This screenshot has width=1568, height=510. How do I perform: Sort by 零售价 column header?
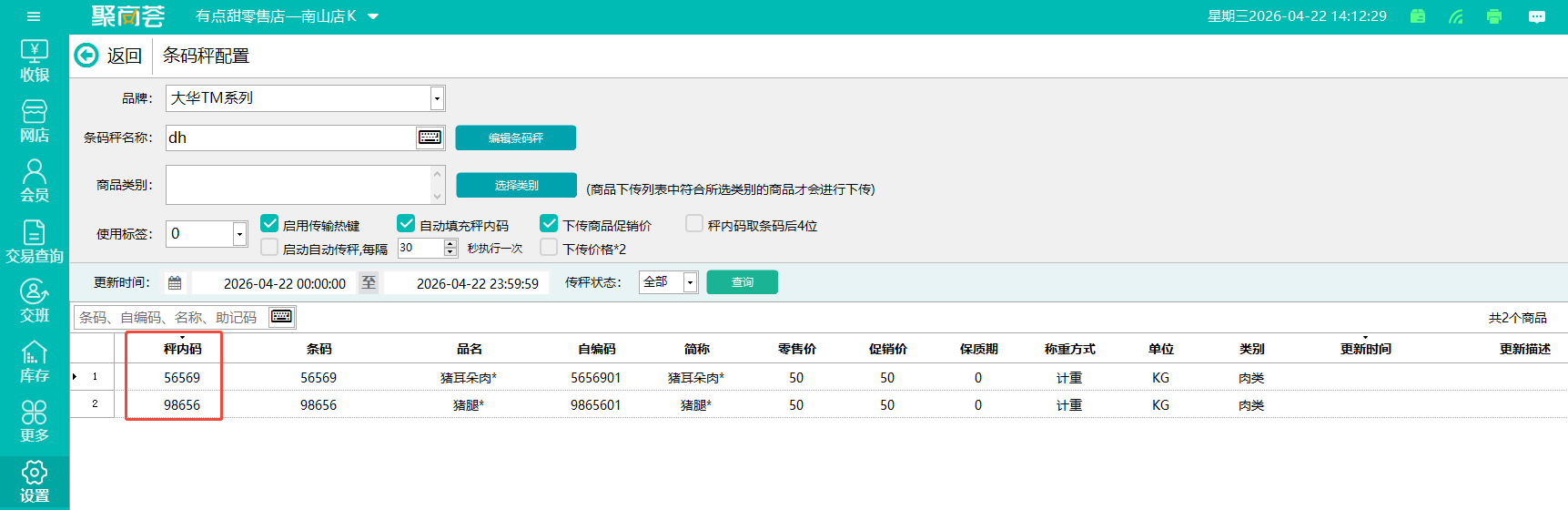click(796, 349)
